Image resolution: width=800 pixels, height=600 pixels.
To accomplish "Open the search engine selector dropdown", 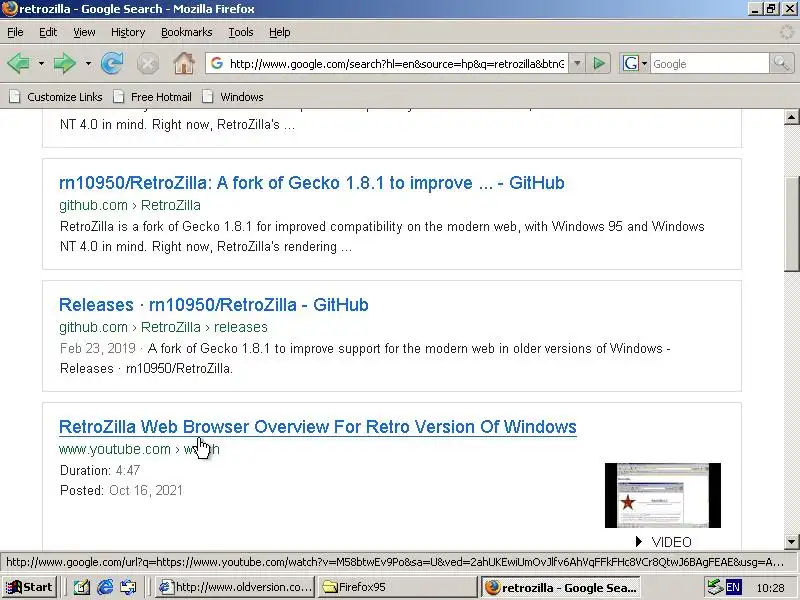I will click(x=634, y=64).
